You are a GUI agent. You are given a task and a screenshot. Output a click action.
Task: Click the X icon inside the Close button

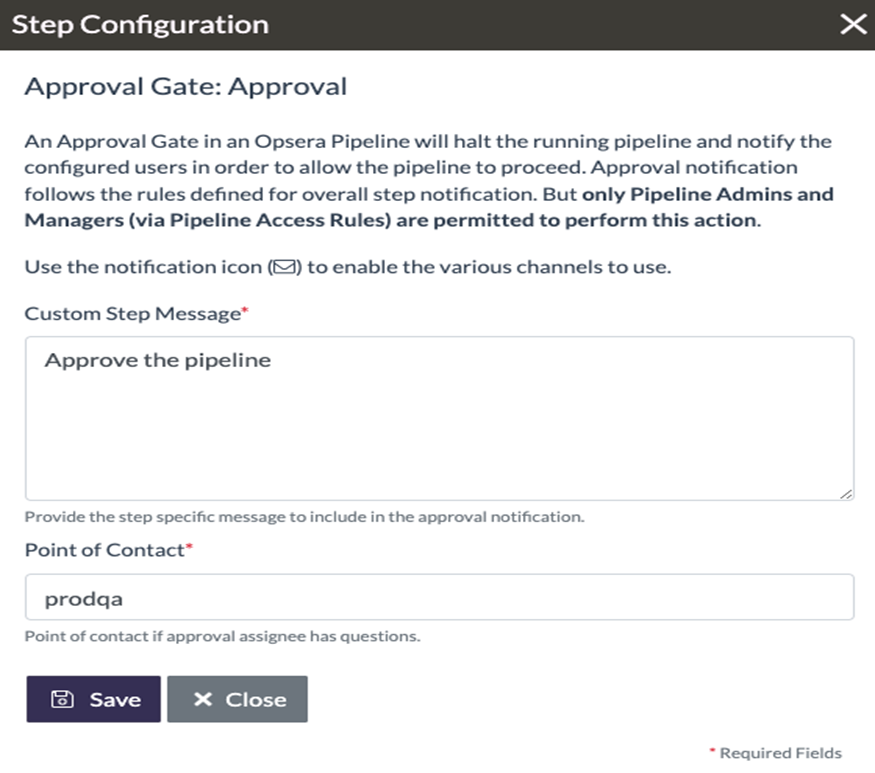coord(203,699)
